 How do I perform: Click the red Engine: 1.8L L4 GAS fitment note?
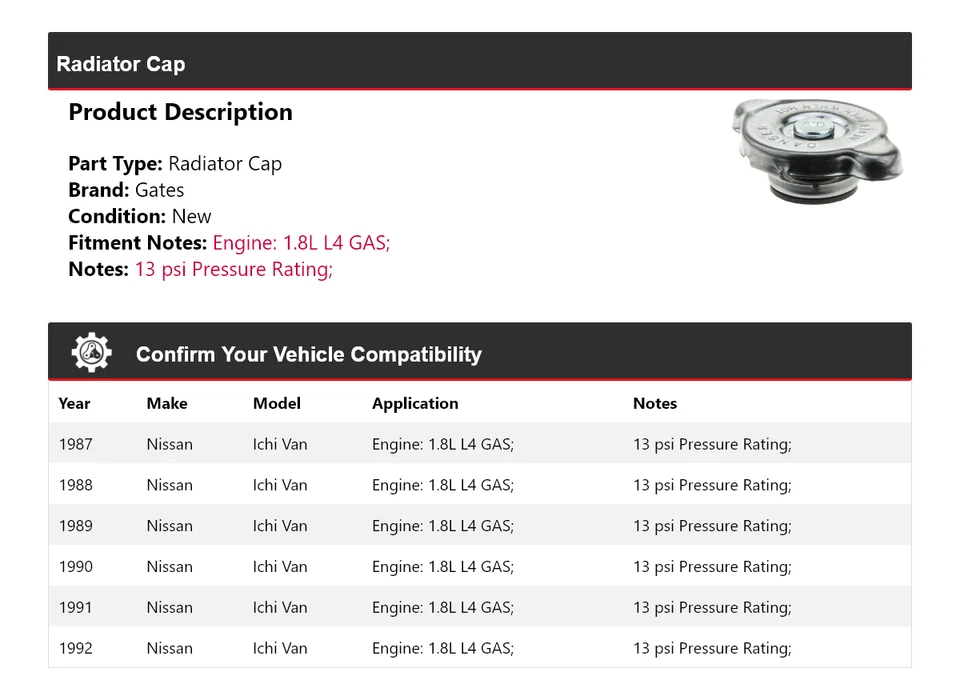tap(301, 242)
